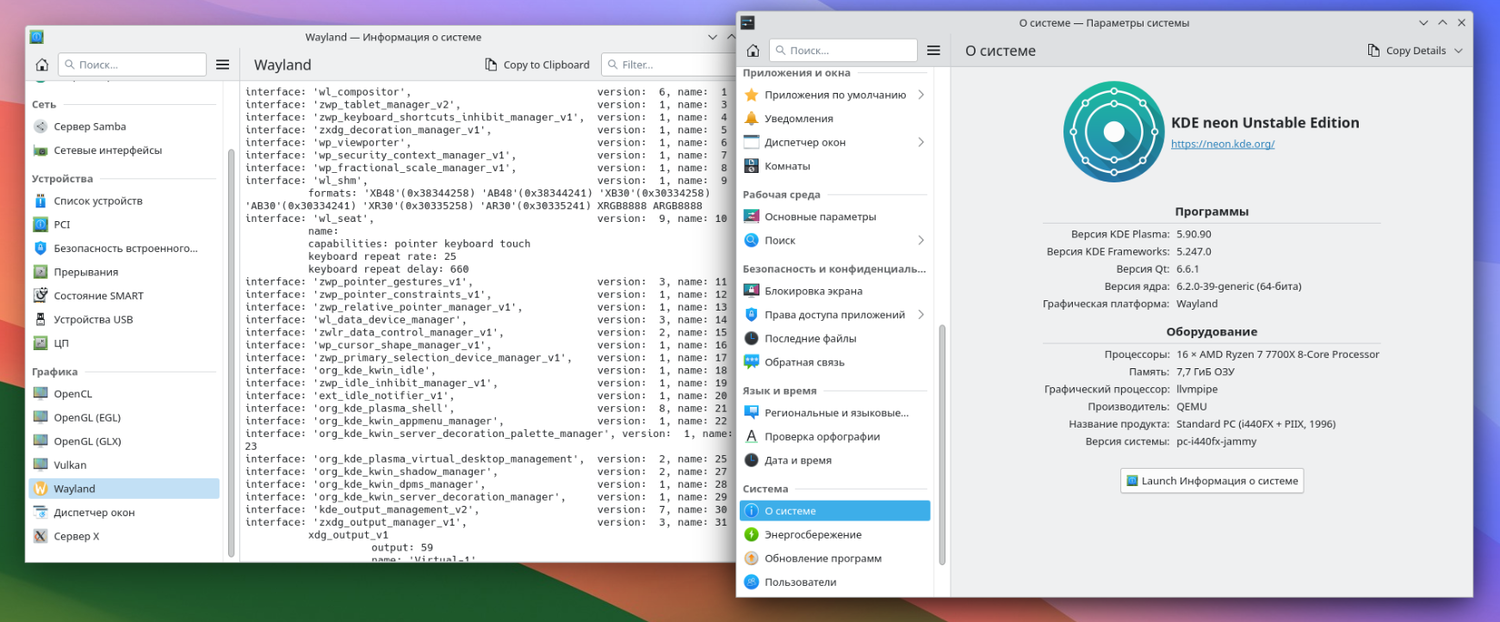Open Безопасность встроенного entry
The image size is (1500, 622).
(x=124, y=248)
